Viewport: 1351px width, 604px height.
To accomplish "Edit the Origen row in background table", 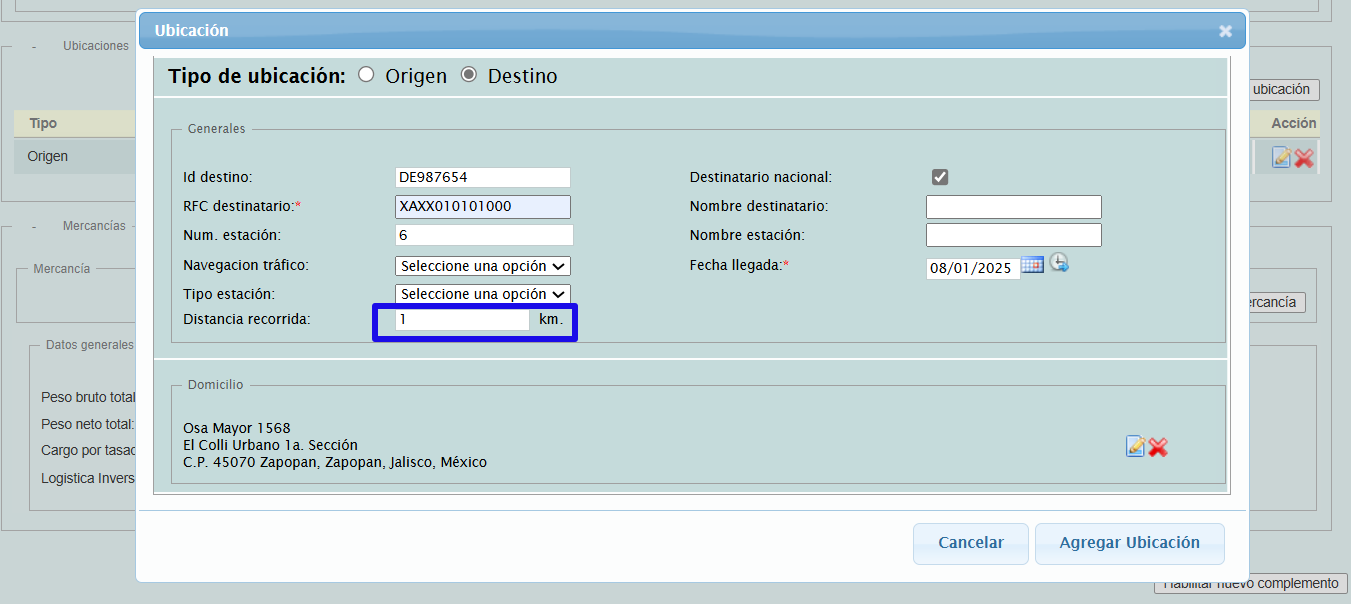I will click(x=1281, y=157).
